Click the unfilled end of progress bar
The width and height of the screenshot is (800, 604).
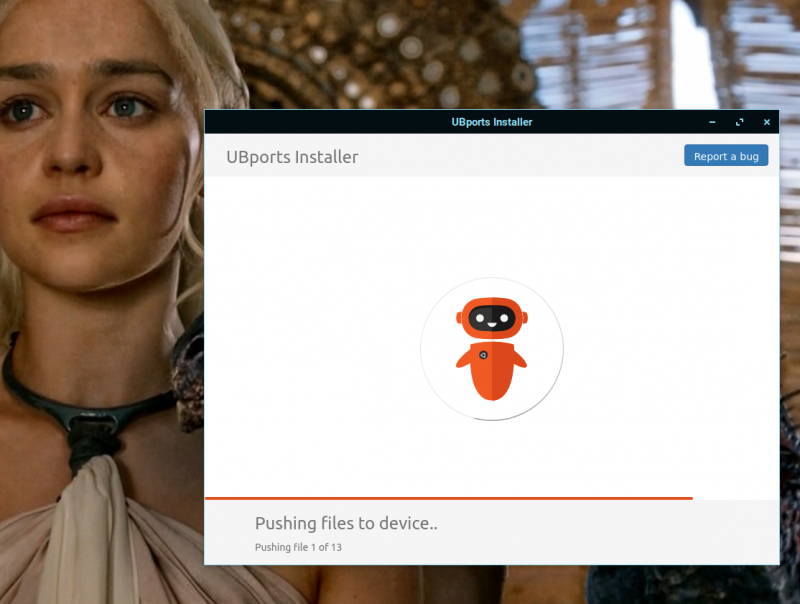[735, 497]
